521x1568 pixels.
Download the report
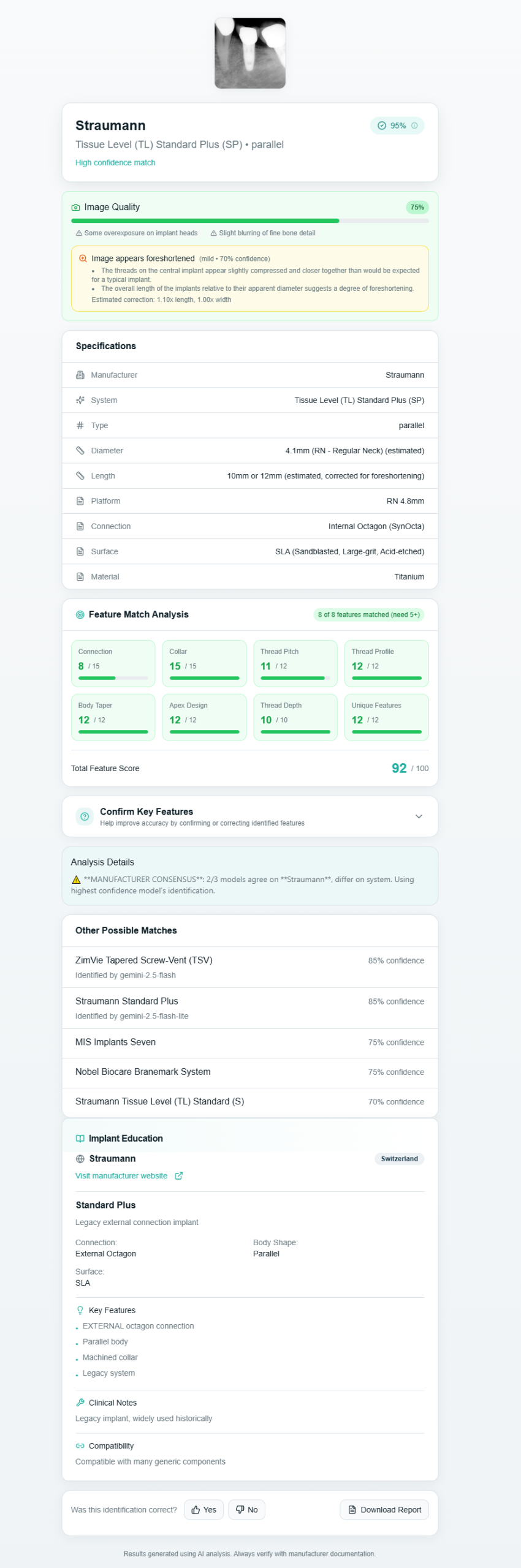(x=384, y=1510)
